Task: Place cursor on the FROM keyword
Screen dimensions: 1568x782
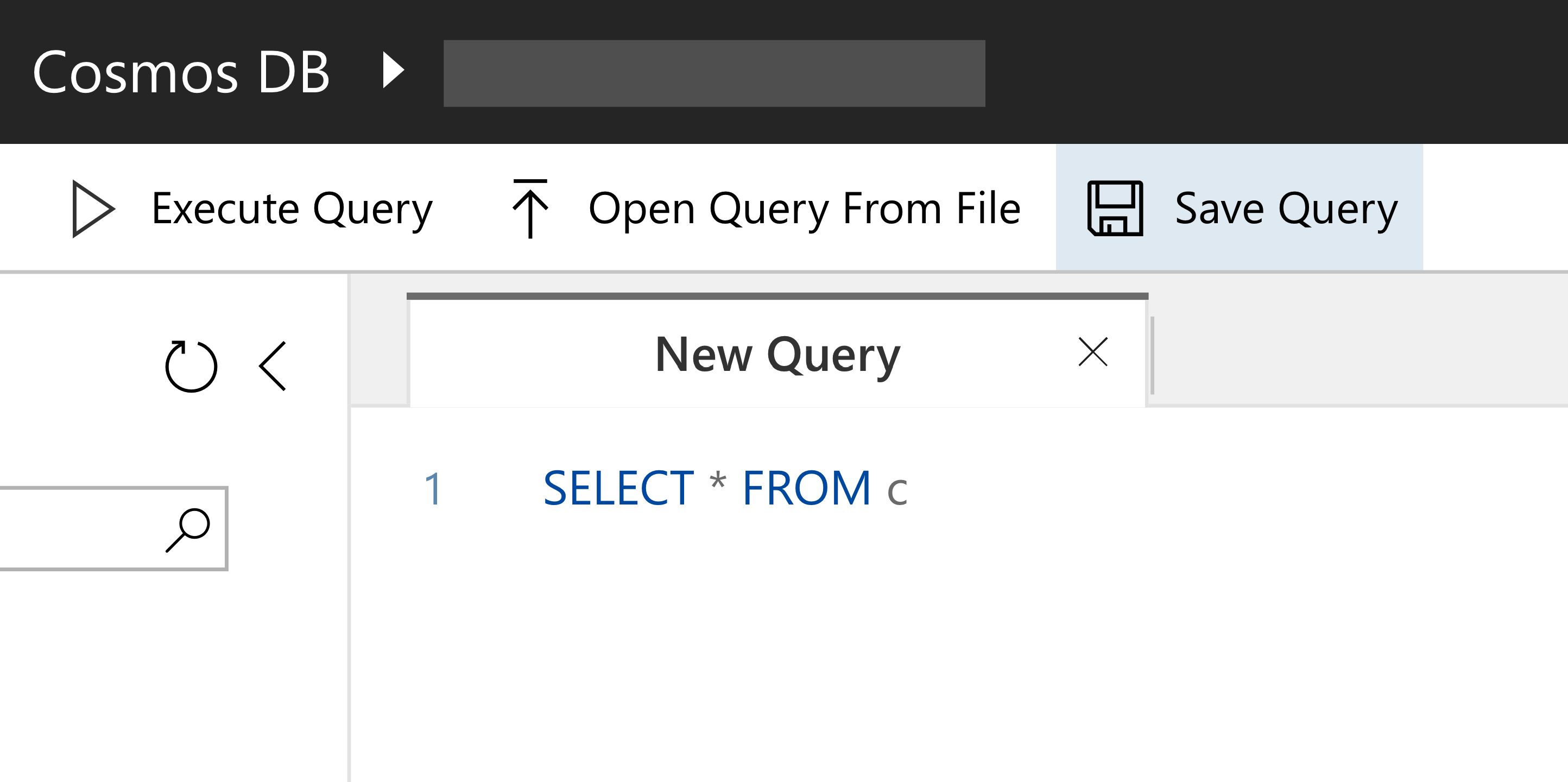Action: (x=806, y=489)
